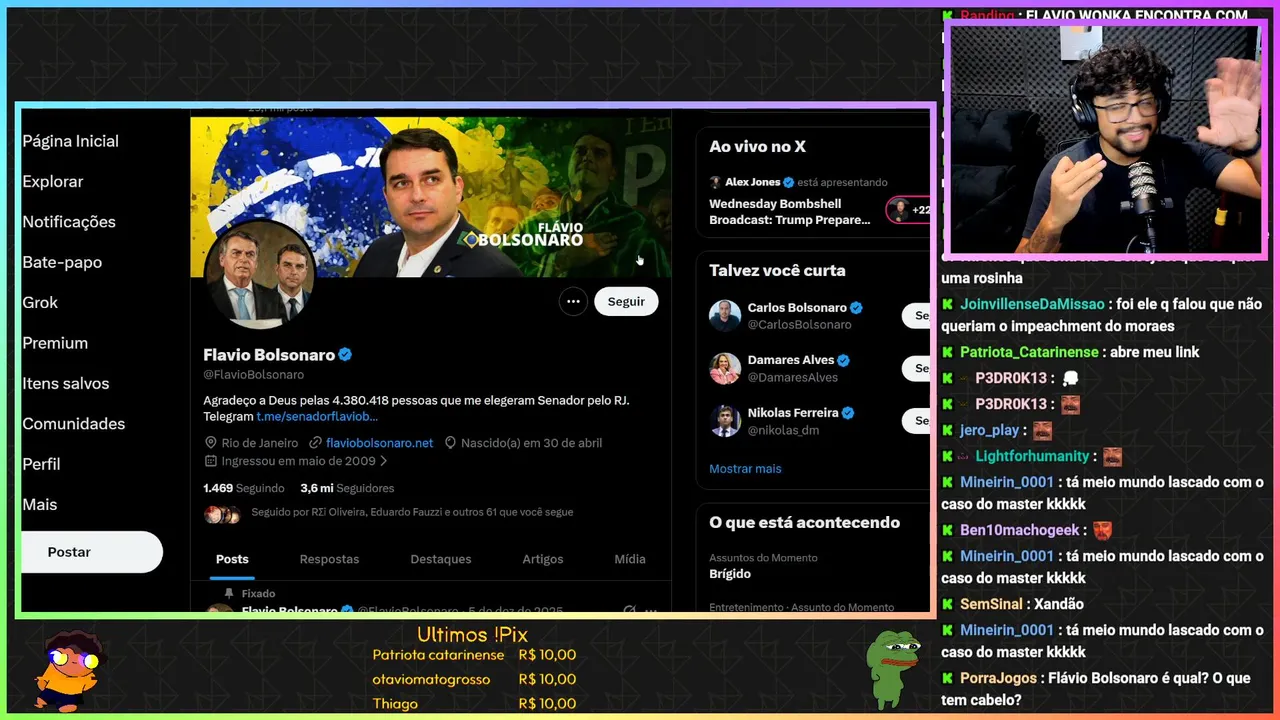This screenshot has width=1280, height=720.
Task: Open Explorar in the sidebar
Action: [x=53, y=181]
